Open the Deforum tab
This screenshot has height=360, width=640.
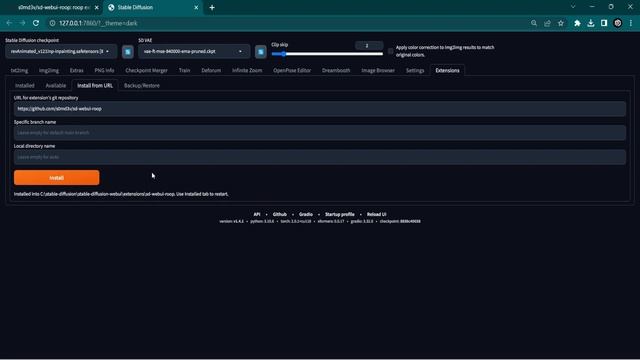pos(211,70)
